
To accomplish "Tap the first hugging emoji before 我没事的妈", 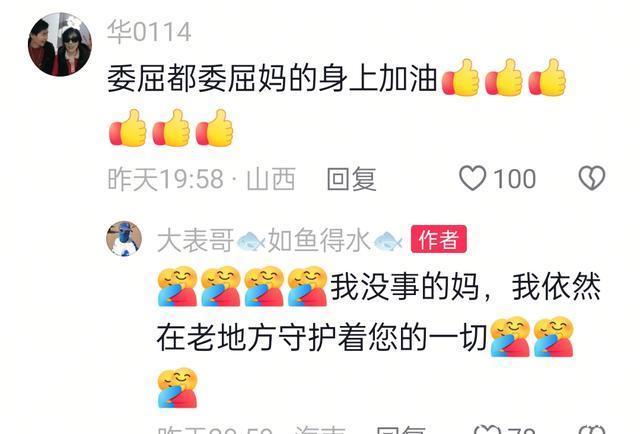I will coord(178,286).
